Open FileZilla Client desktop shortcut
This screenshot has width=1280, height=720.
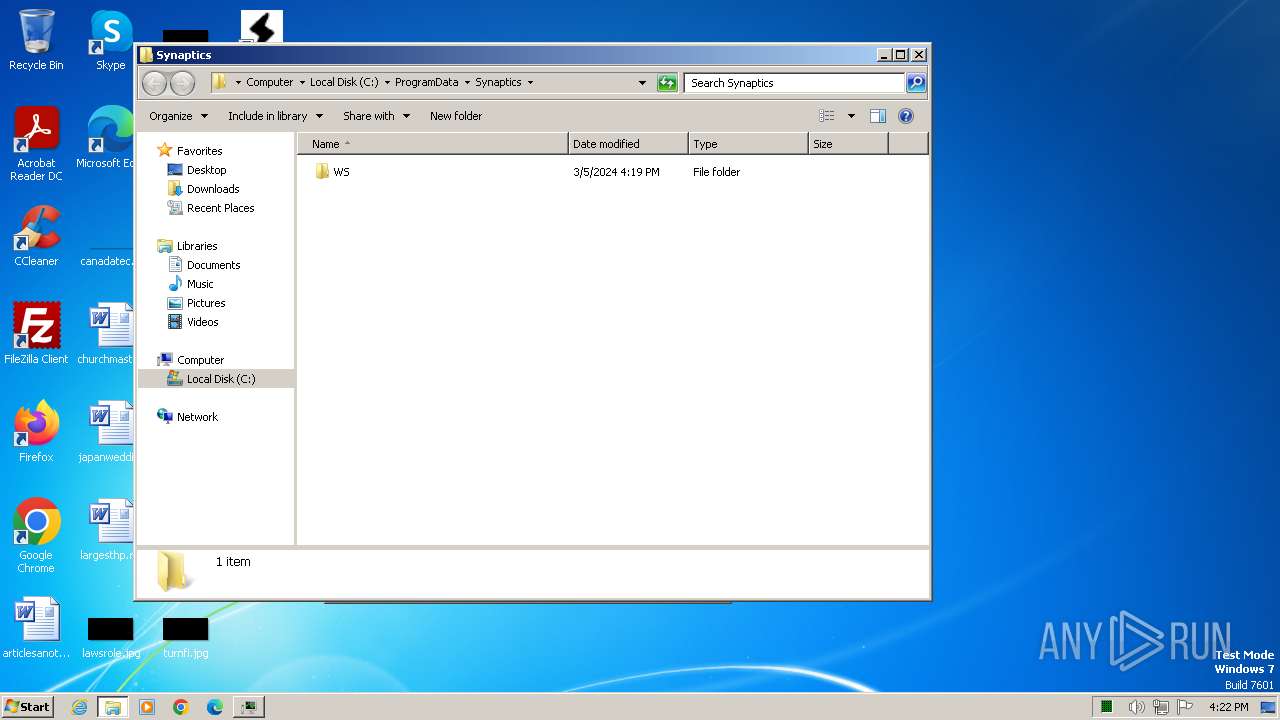pyautogui.click(x=36, y=333)
